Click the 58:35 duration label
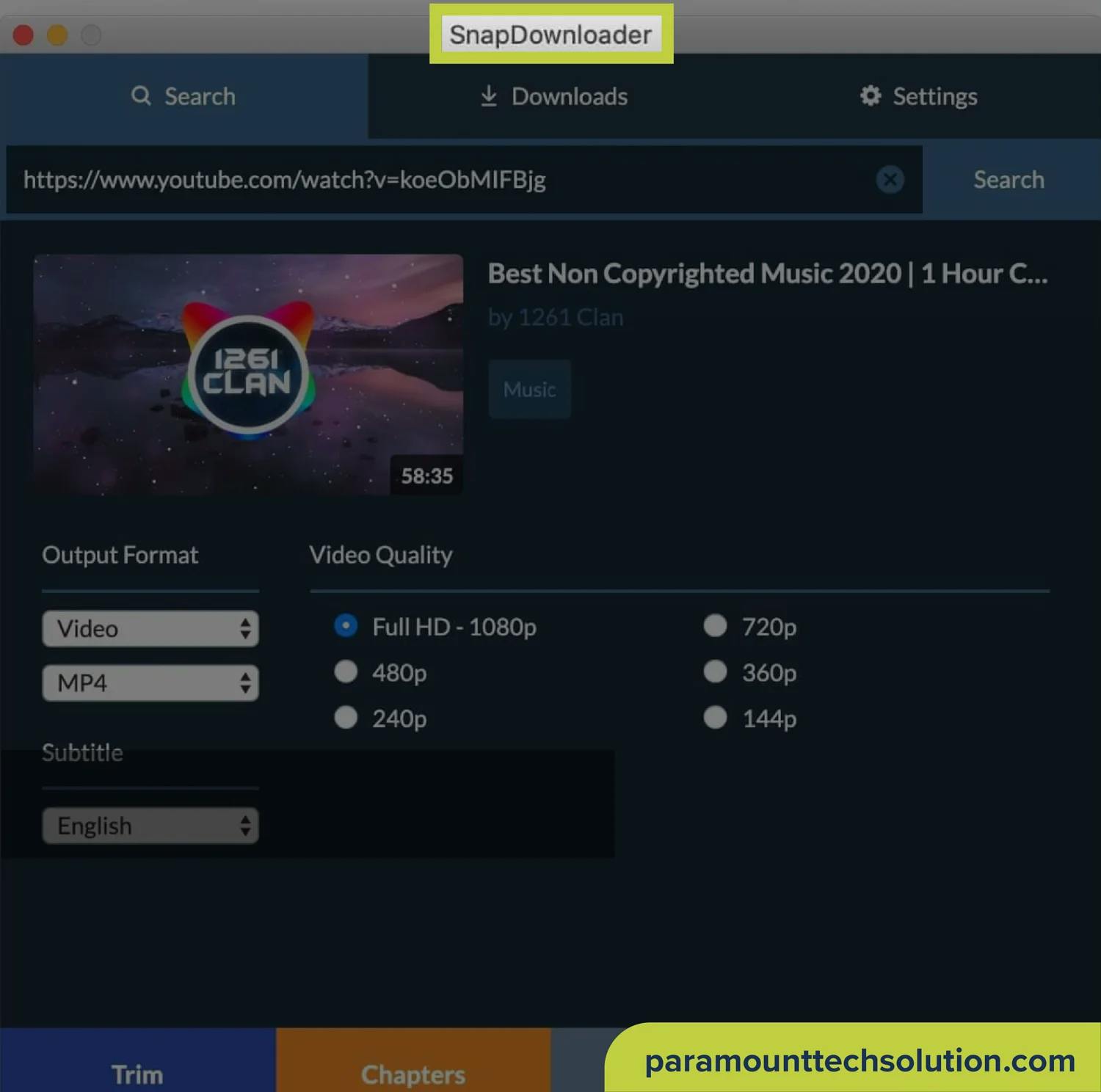 point(426,476)
